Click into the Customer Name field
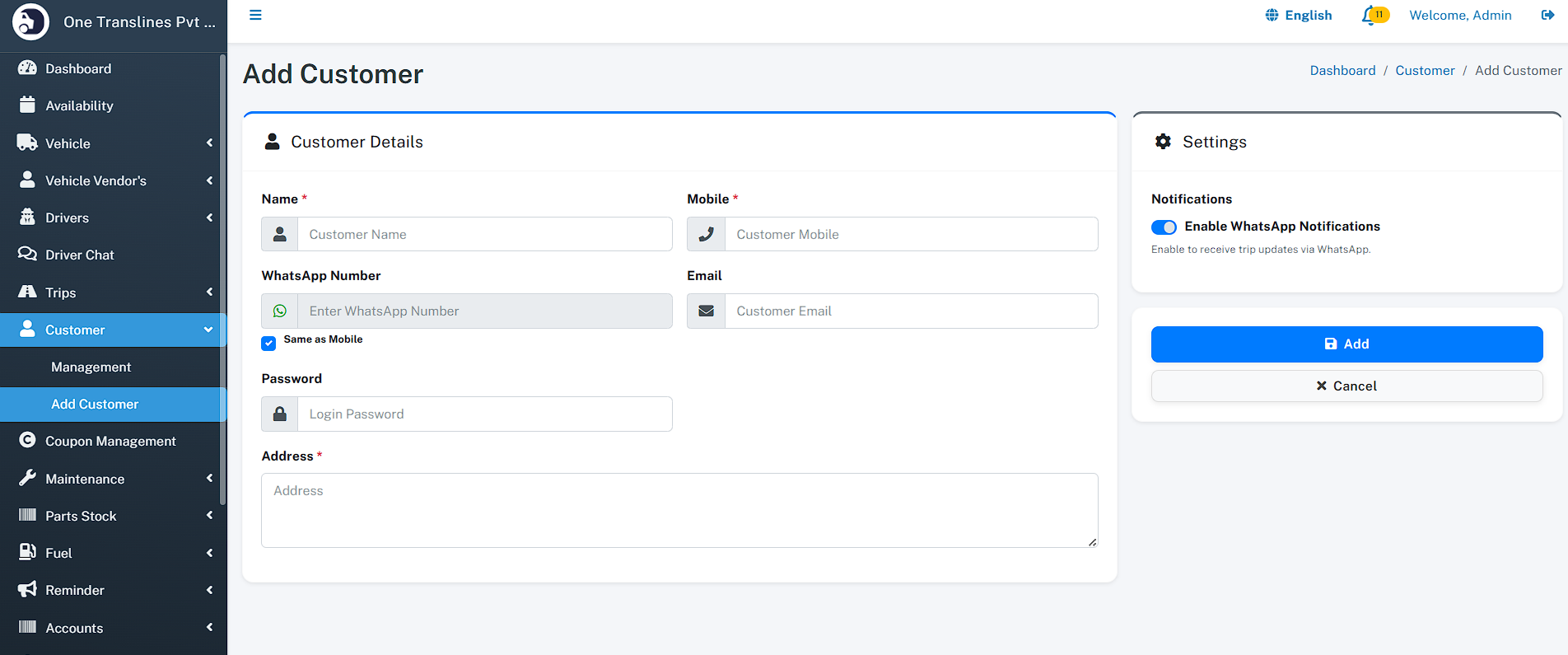The width and height of the screenshot is (1568, 655). pyautogui.click(x=484, y=235)
